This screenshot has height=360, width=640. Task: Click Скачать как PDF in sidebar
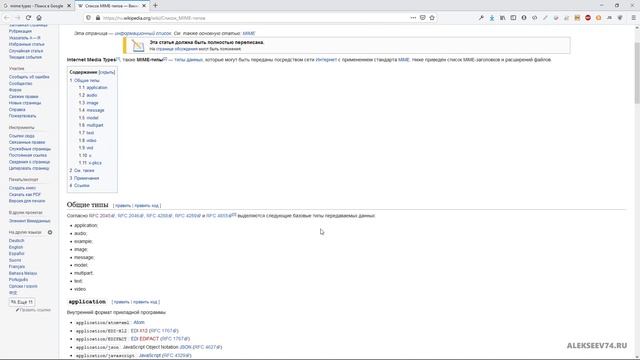tap(25, 195)
